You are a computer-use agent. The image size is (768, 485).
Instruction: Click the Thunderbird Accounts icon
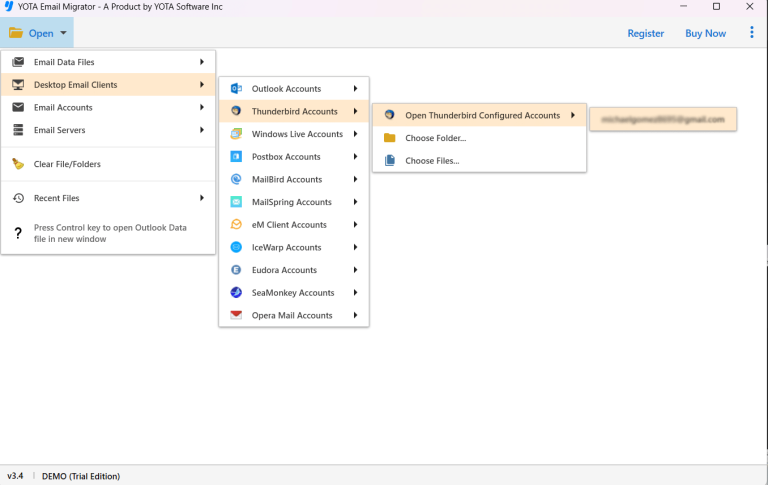pyautogui.click(x=236, y=112)
